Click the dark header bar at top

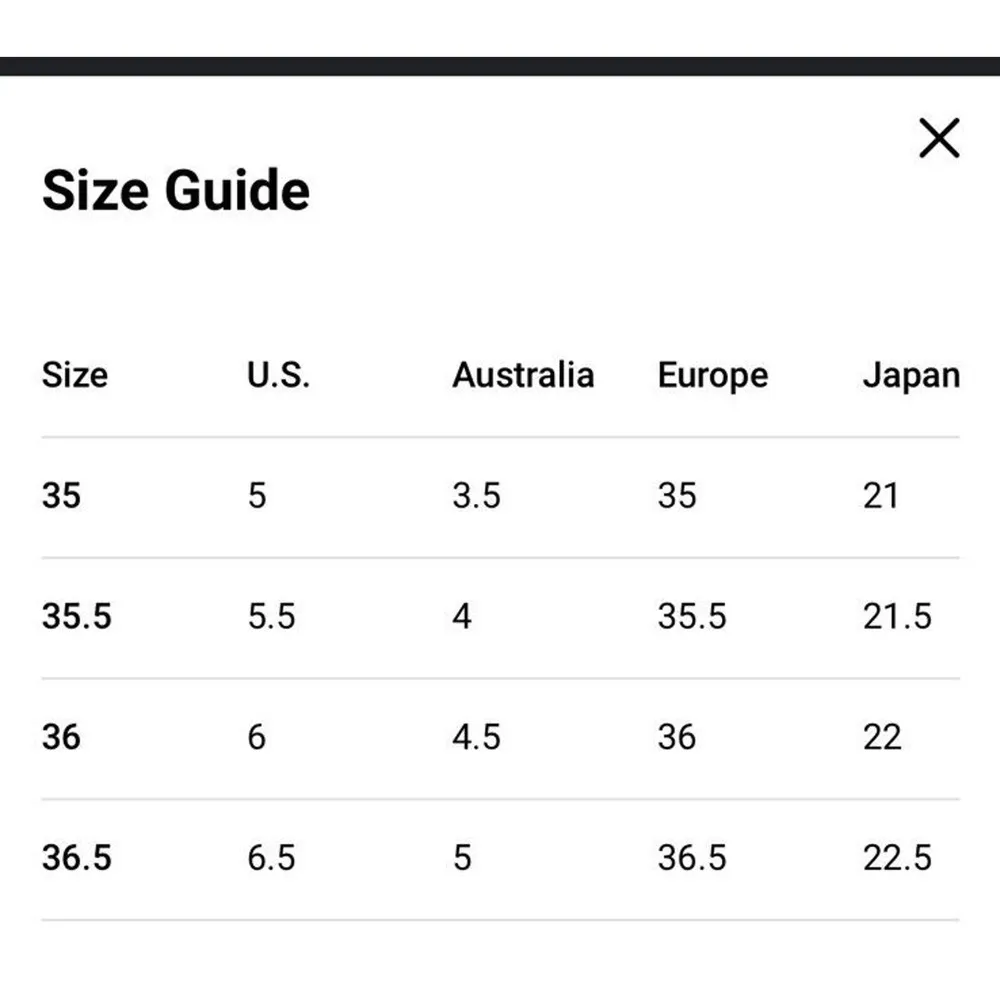pyautogui.click(x=500, y=66)
